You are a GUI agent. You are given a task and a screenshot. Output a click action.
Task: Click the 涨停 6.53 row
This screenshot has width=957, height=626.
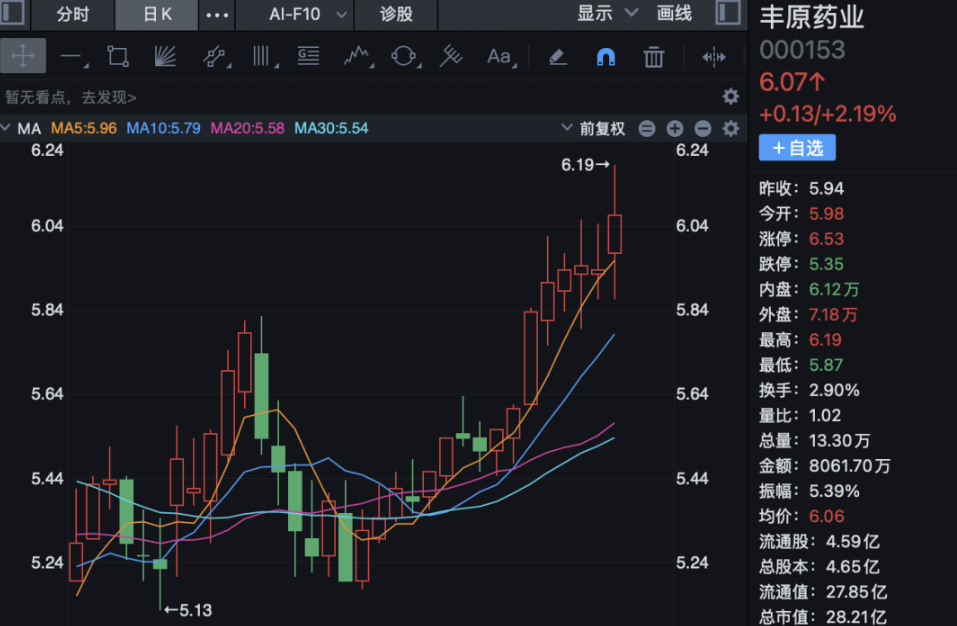pos(801,239)
